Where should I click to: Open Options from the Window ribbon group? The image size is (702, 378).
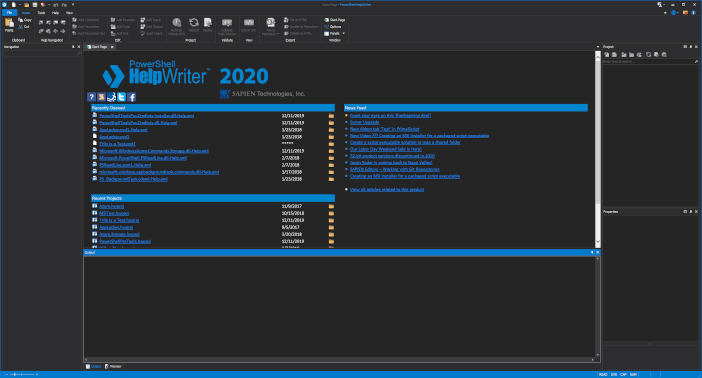[x=333, y=27]
